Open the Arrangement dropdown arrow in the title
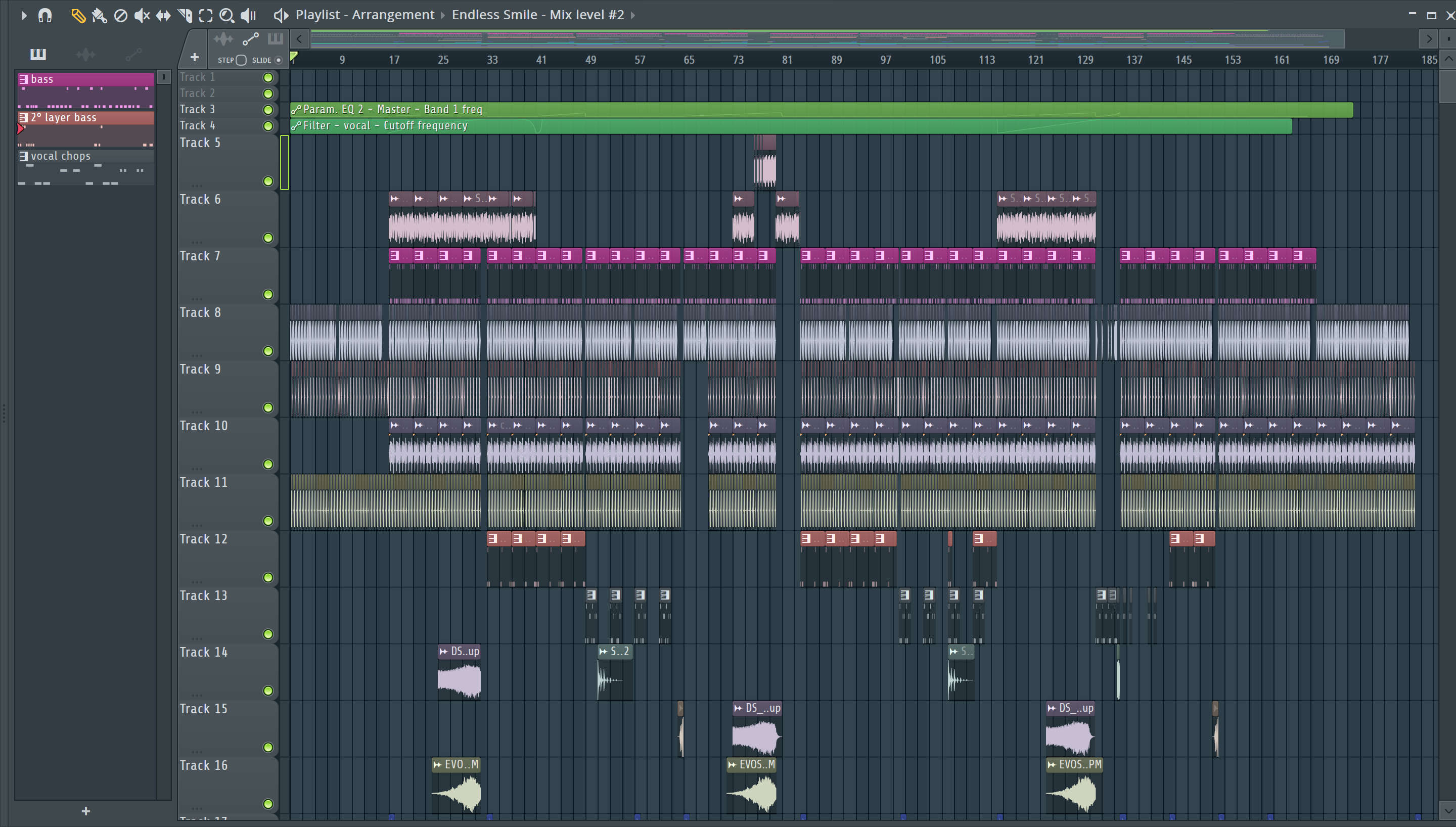 (x=443, y=15)
